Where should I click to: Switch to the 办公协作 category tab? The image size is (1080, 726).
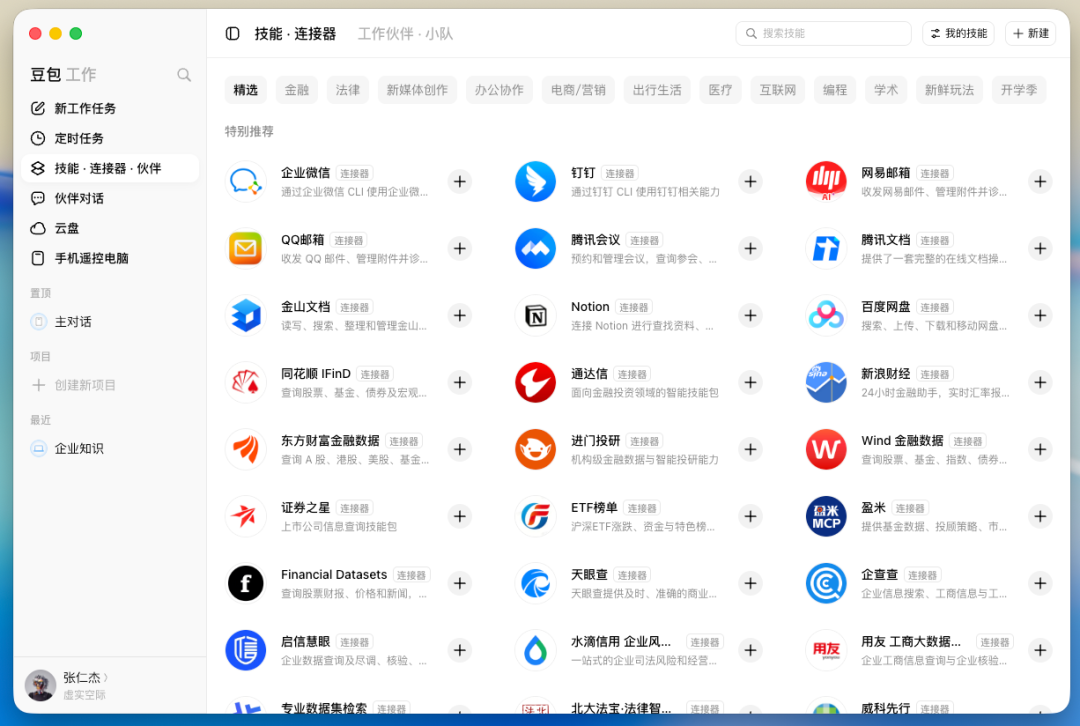[x=499, y=90]
